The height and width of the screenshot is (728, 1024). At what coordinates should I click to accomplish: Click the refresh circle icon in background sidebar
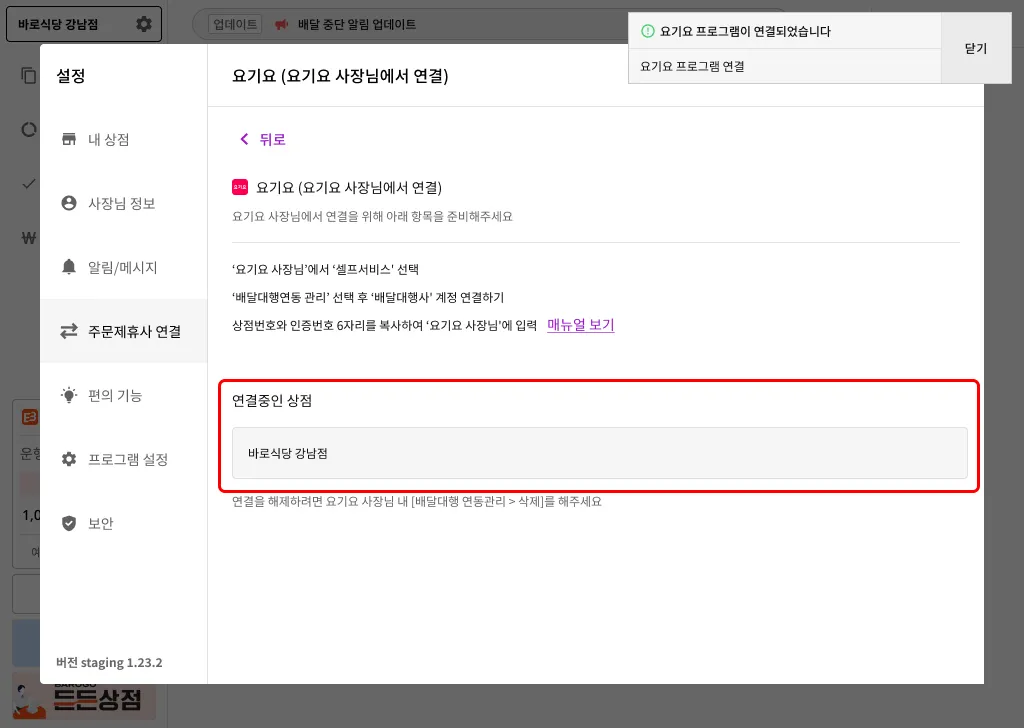point(29,129)
